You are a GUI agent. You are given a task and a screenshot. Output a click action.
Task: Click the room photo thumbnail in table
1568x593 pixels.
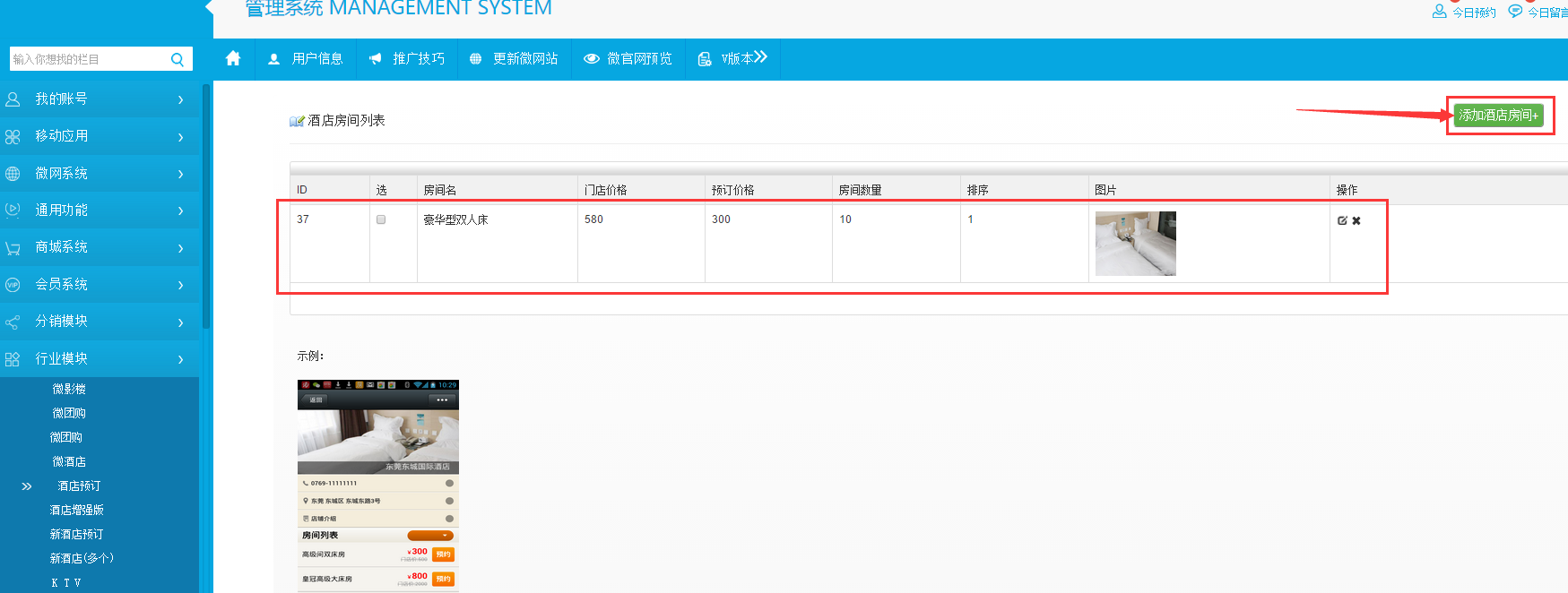(1135, 244)
